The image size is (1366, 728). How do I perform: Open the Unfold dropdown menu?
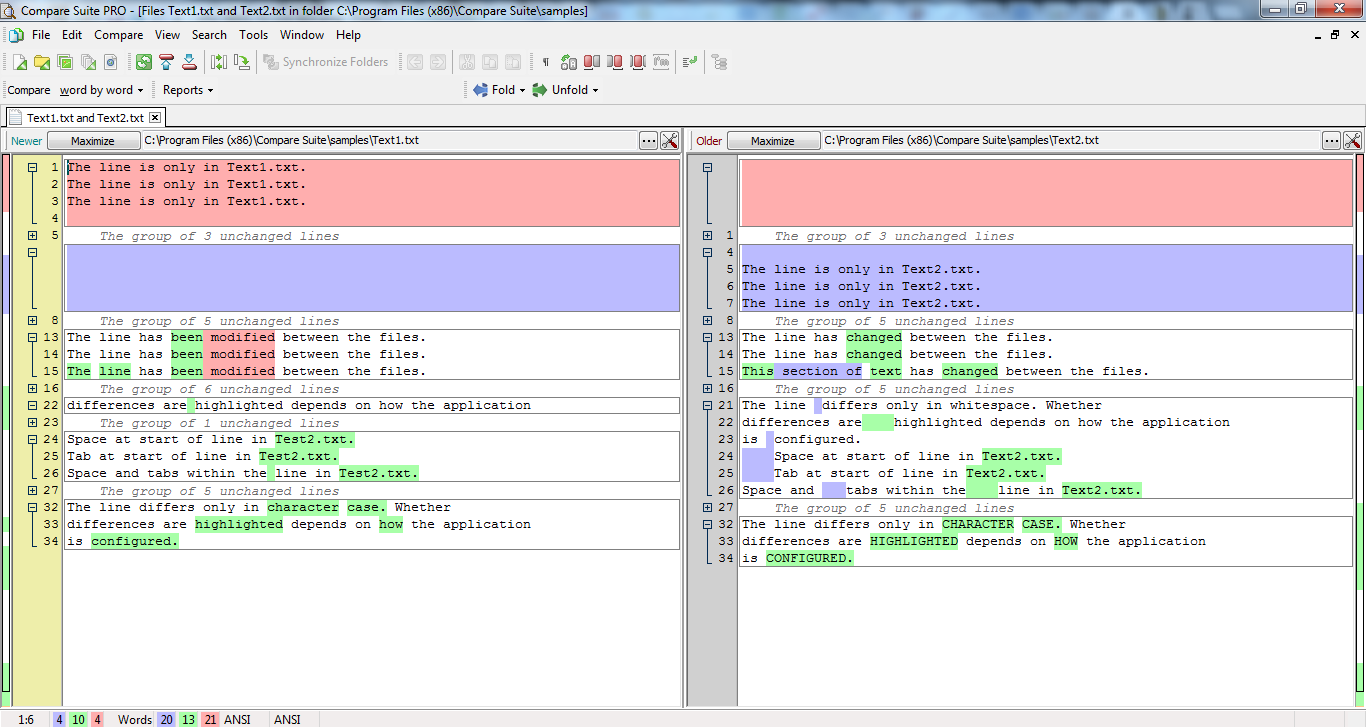(x=565, y=90)
